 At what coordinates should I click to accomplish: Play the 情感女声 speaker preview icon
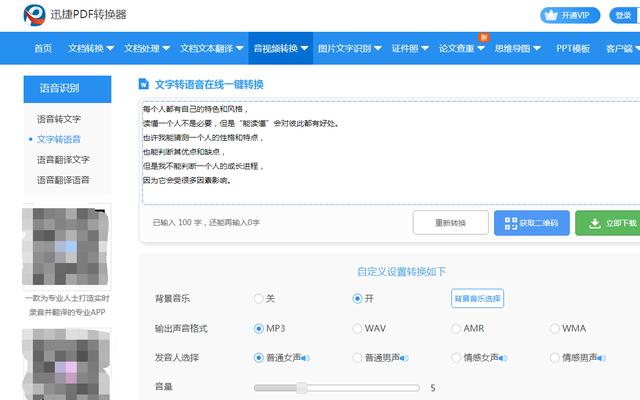(503, 358)
